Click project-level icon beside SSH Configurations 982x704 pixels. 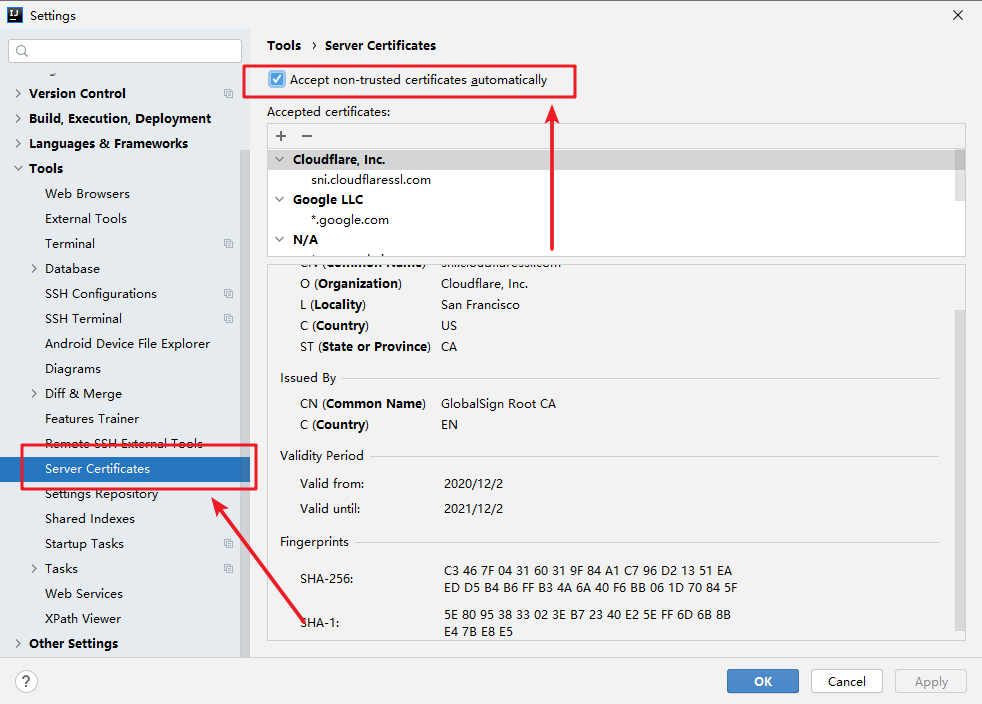(229, 294)
